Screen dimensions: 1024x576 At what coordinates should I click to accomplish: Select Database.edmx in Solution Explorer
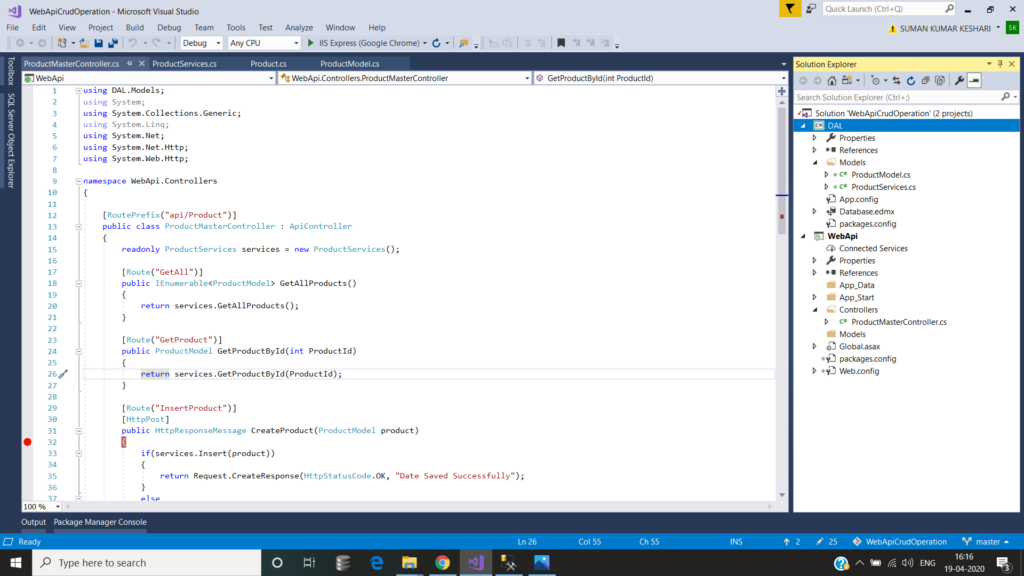click(x=867, y=212)
